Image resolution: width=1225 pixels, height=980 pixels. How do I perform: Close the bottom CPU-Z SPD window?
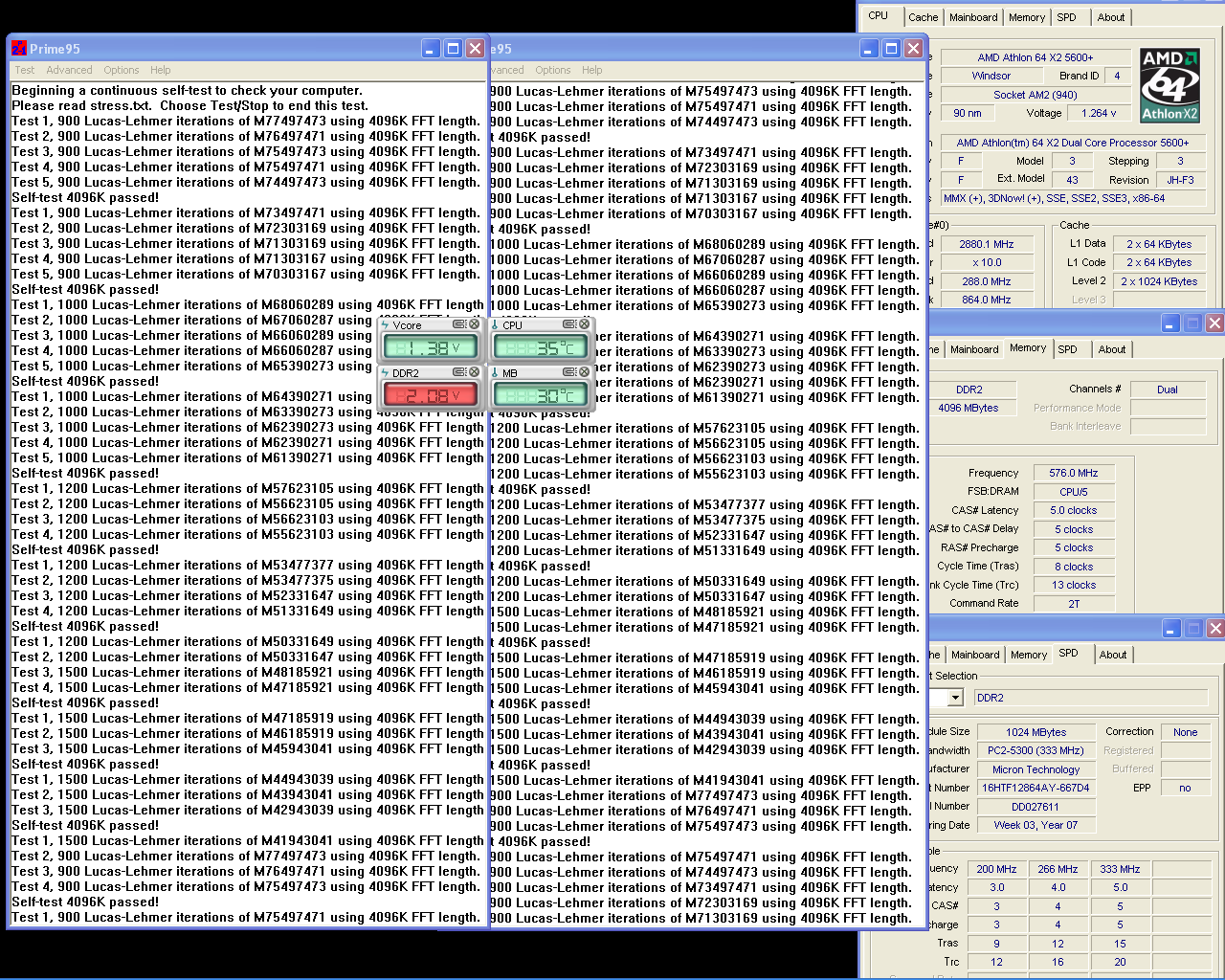[1214, 628]
